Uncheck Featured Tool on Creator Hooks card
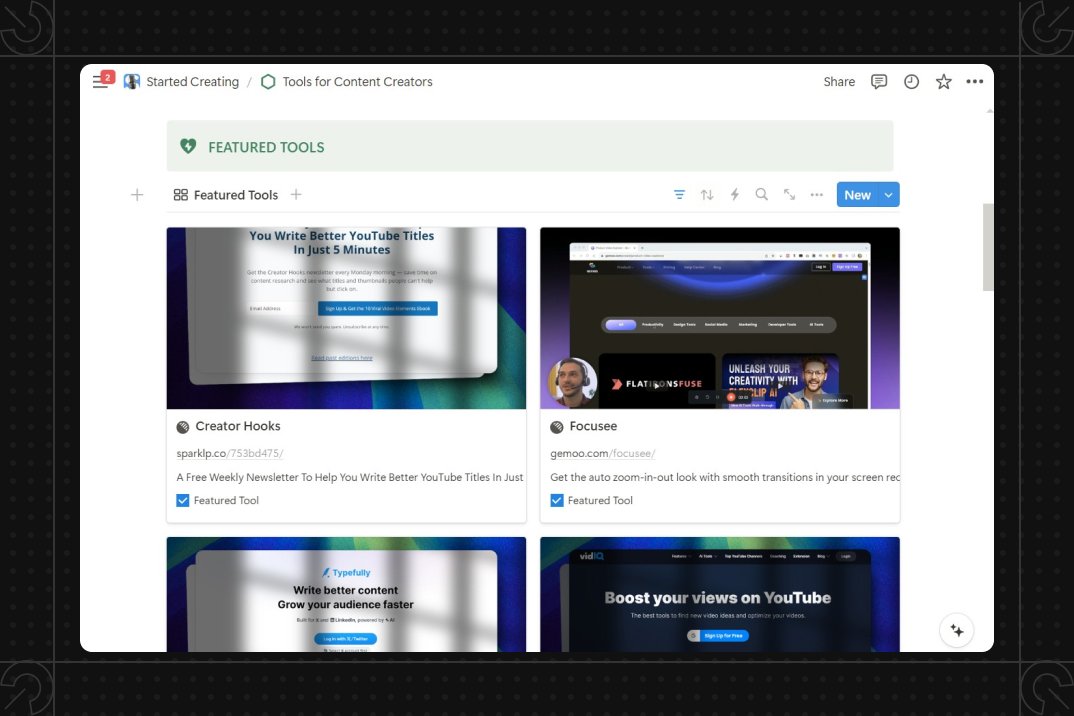This screenshot has width=1074, height=716. 183,500
